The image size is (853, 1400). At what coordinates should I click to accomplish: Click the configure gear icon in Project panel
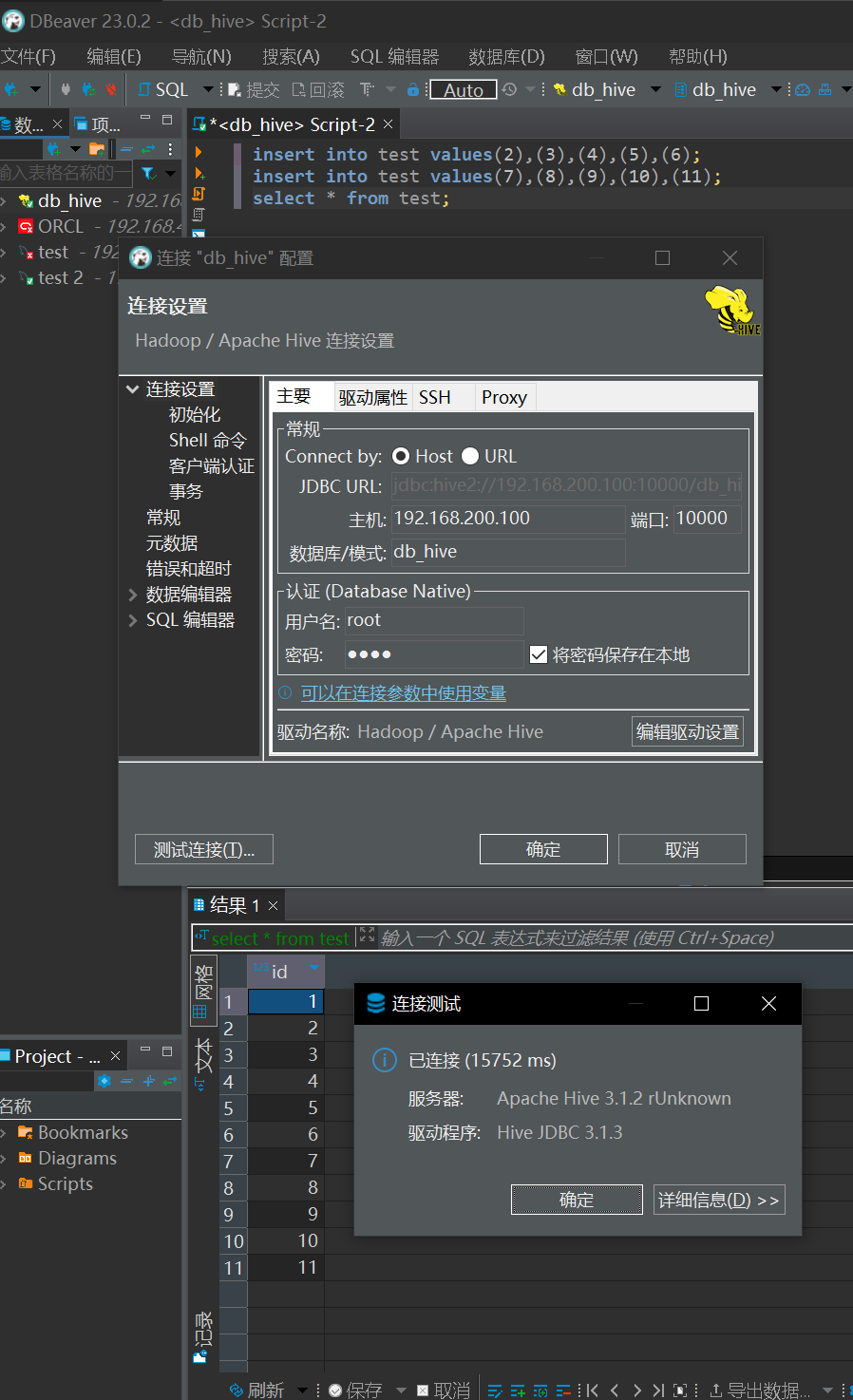[104, 1081]
